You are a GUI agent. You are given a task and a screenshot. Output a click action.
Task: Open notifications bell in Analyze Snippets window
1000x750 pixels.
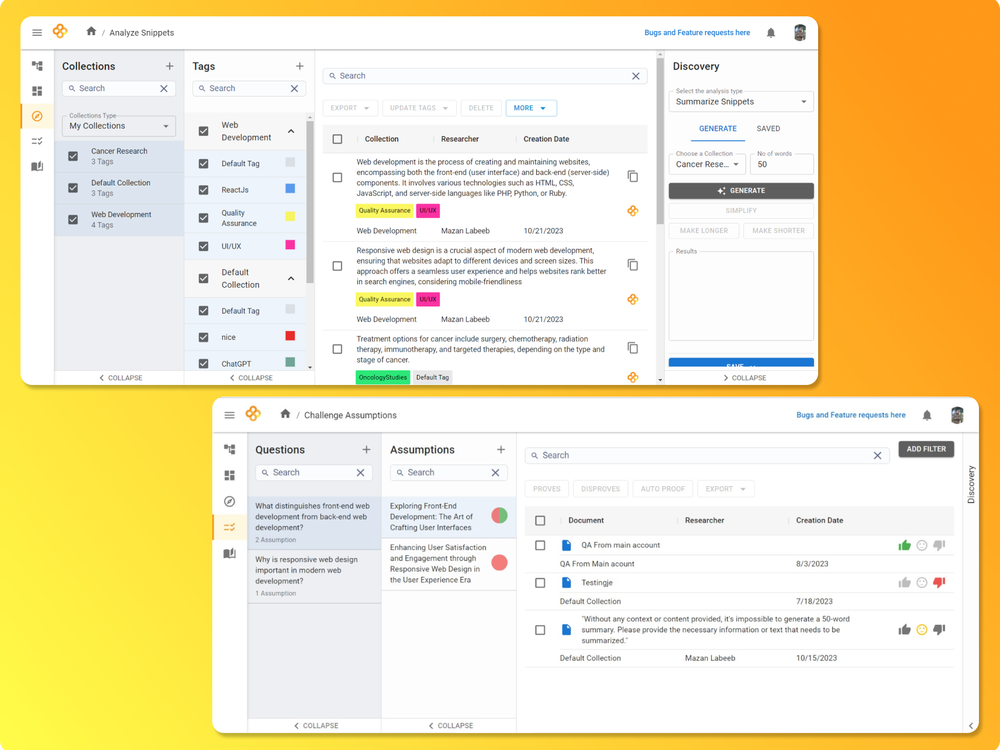[x=770, y=33]
